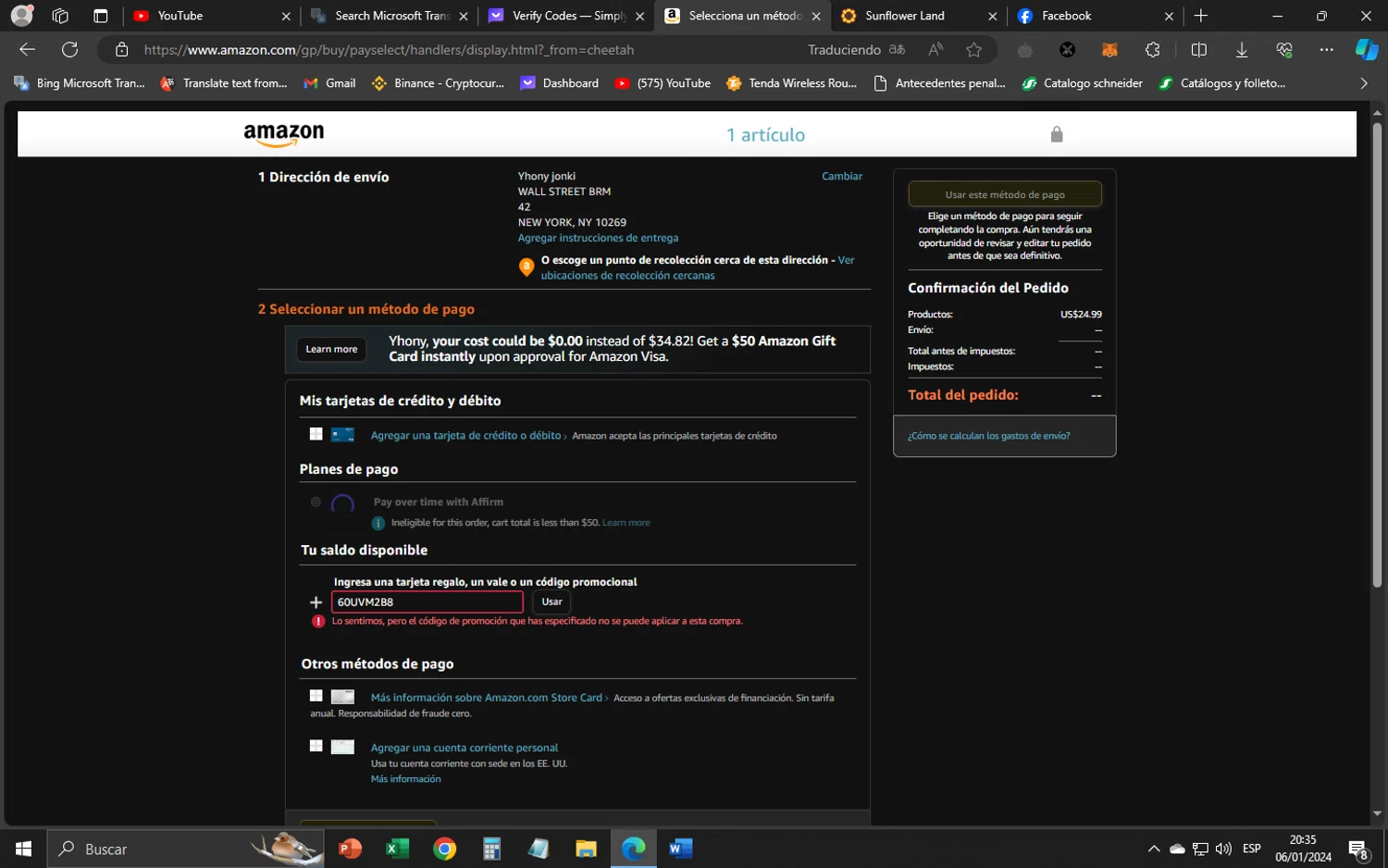Click the info icon next to Affirm ineligible note

378,523
